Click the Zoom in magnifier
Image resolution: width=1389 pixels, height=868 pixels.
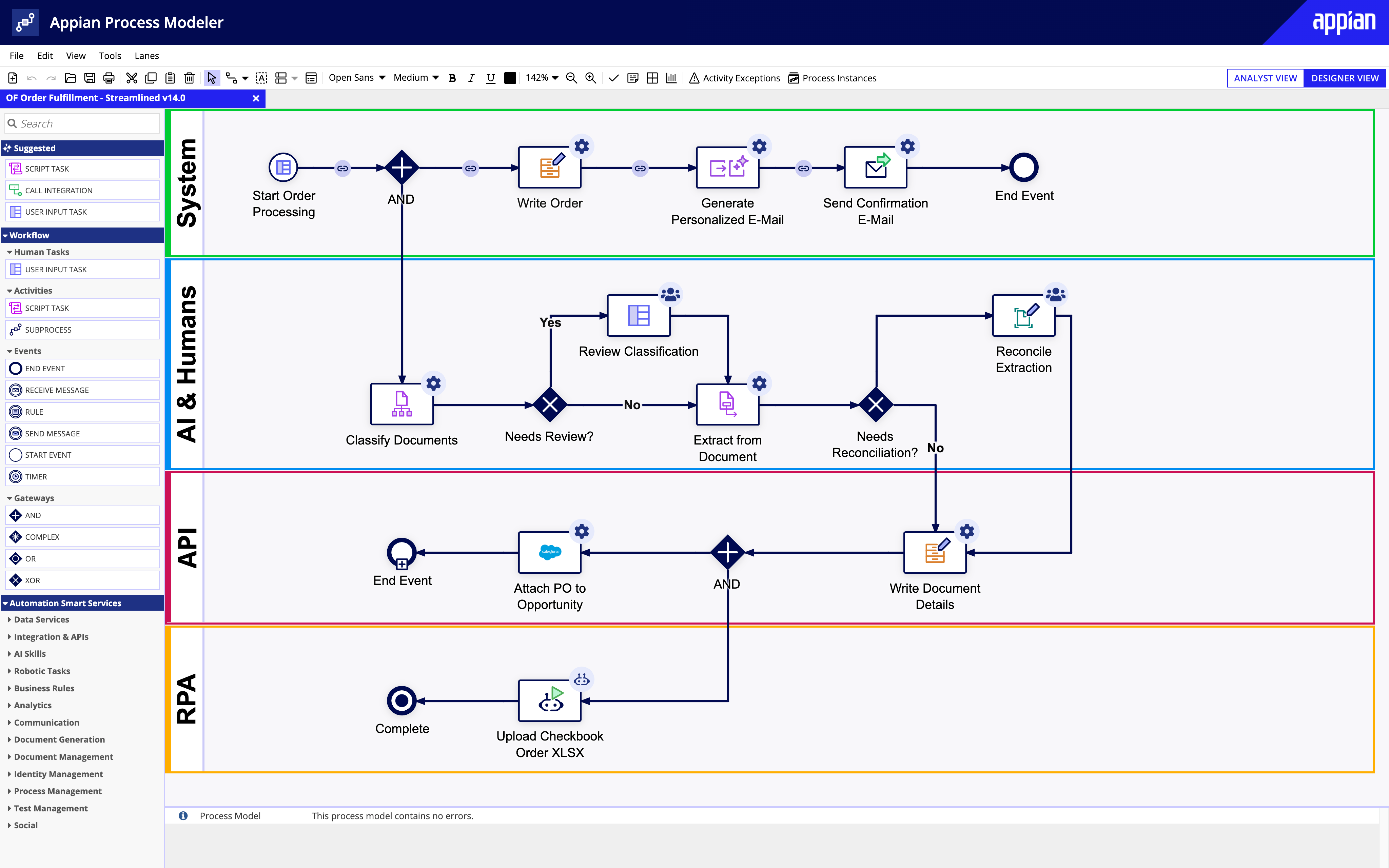click(591, 78)
